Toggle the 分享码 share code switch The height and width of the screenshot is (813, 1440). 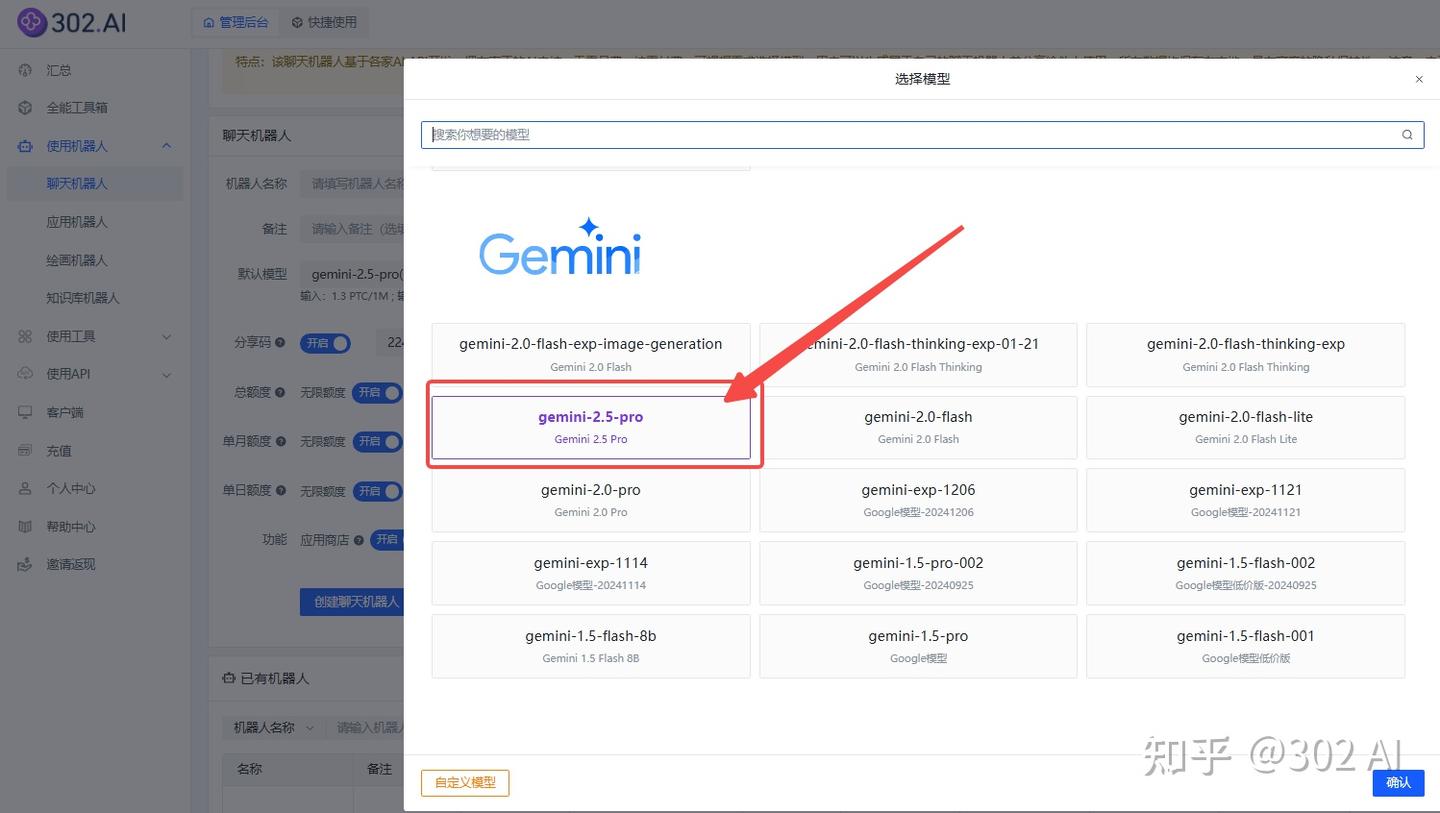pos(326,343)
